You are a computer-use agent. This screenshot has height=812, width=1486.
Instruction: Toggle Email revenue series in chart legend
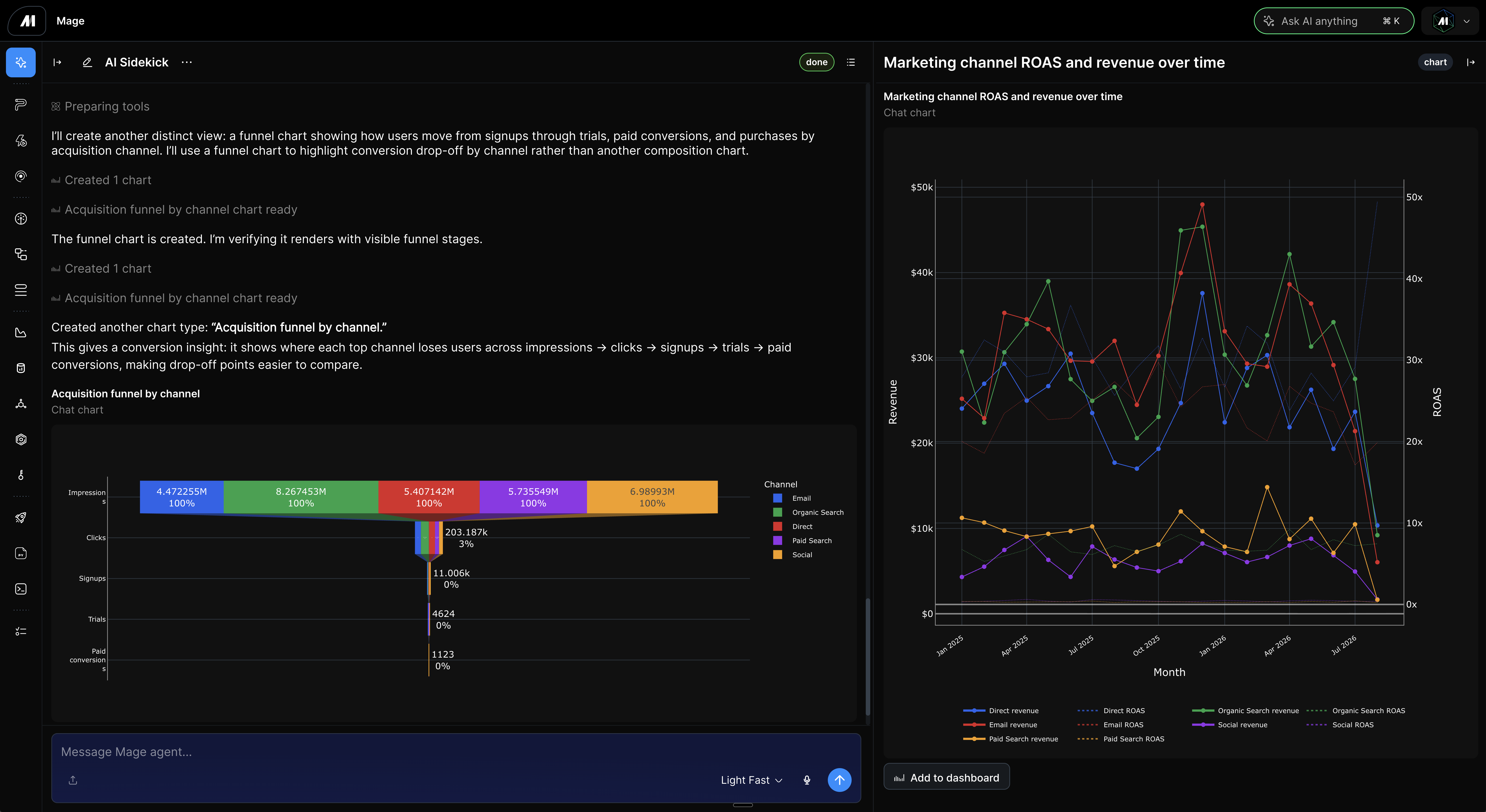coord(1000,725)
